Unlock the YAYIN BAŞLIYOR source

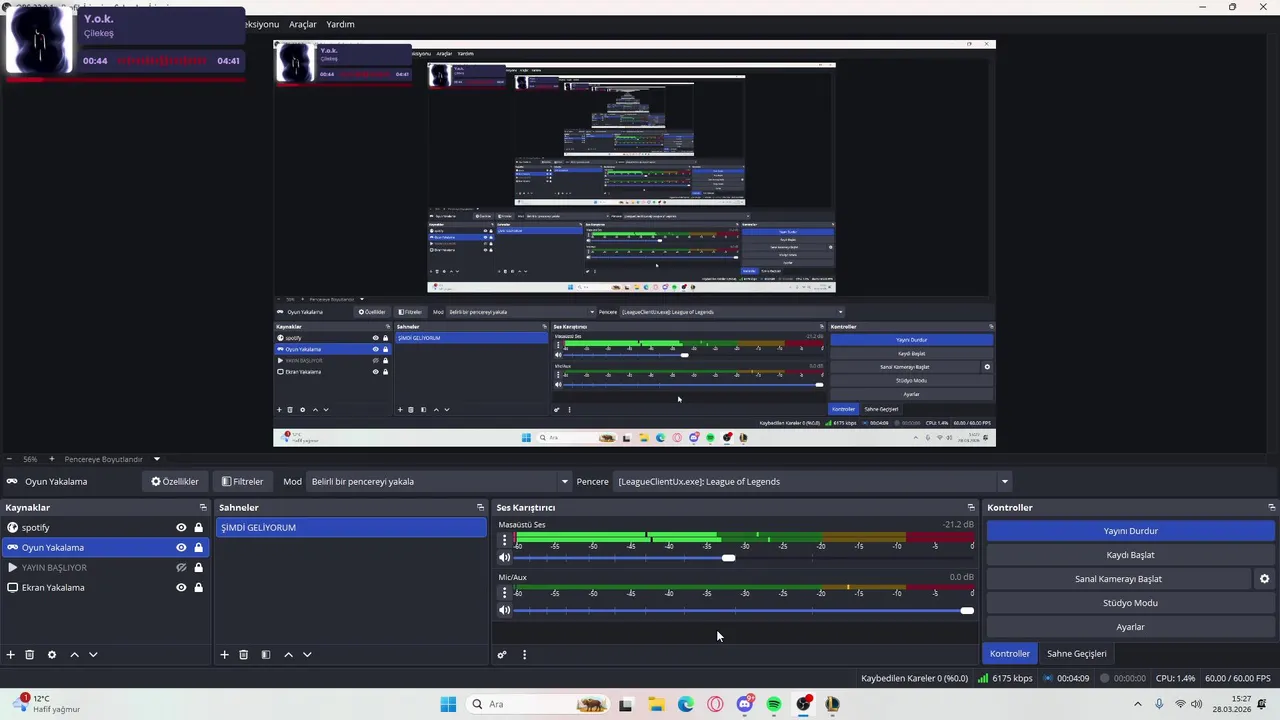(x=198, y=568)
